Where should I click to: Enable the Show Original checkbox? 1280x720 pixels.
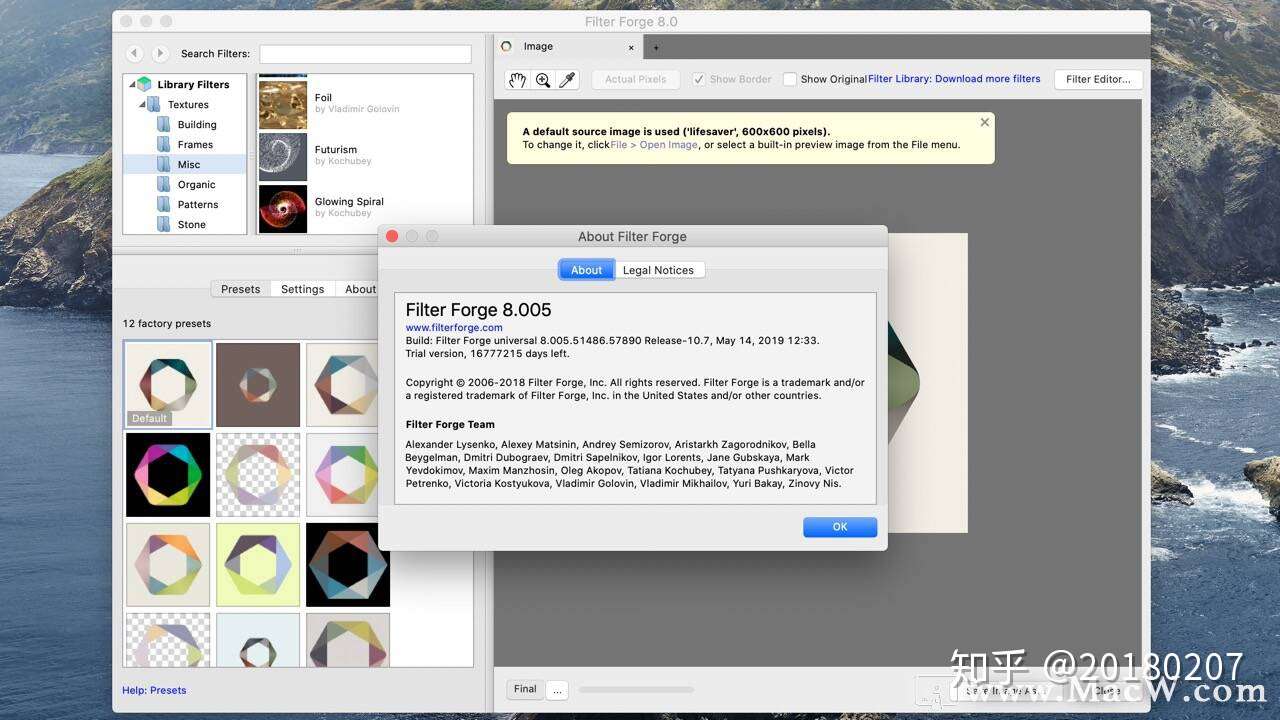(790, 79)
